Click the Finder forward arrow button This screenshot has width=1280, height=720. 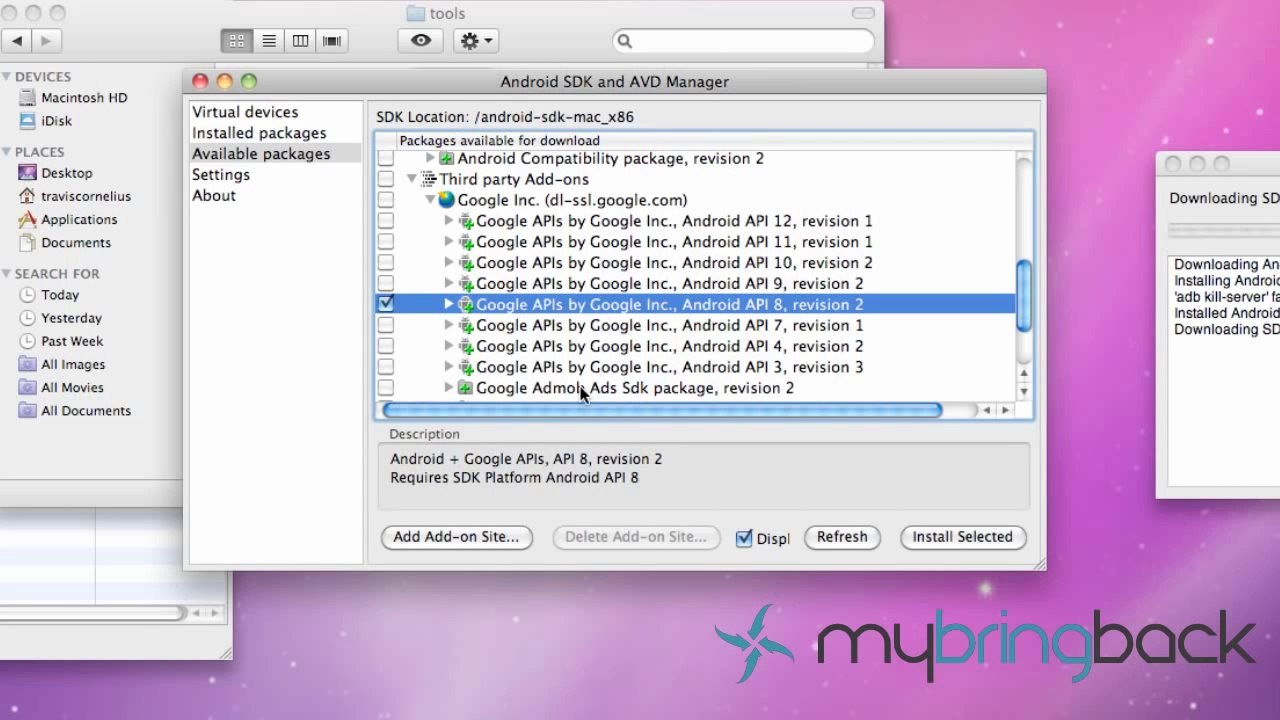click(46, 41)
